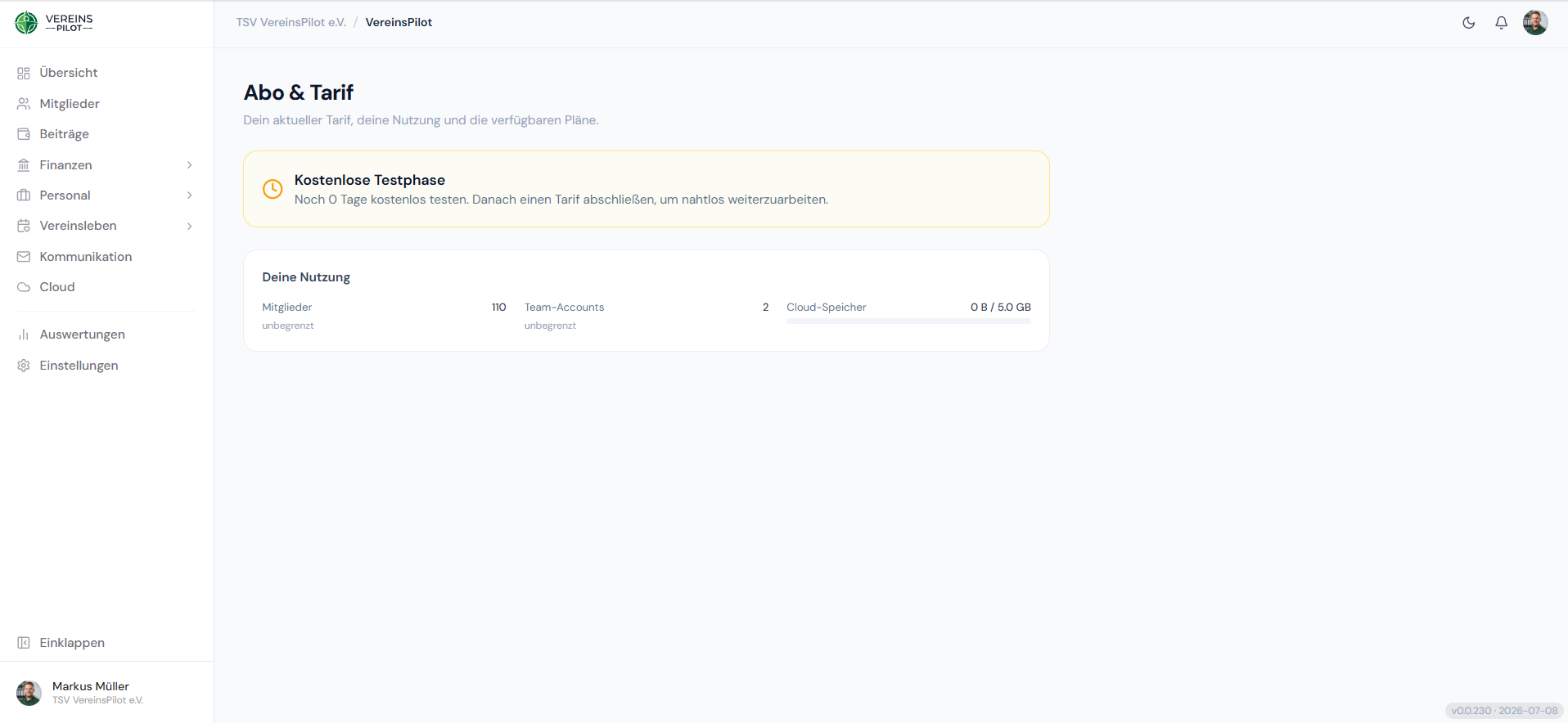1568x723 pixels.
Task: Click the VereinsPilot logo icon
Action: 26,23
